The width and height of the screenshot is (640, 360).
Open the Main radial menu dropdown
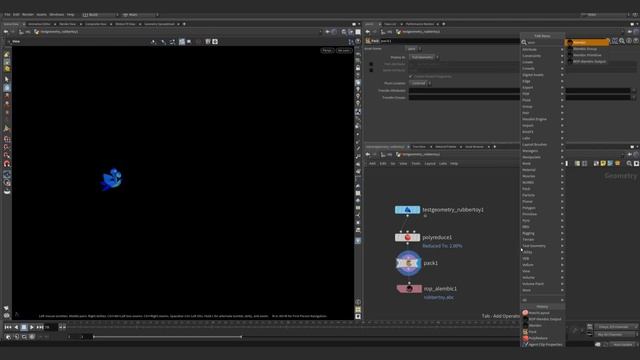click(140, 15)
